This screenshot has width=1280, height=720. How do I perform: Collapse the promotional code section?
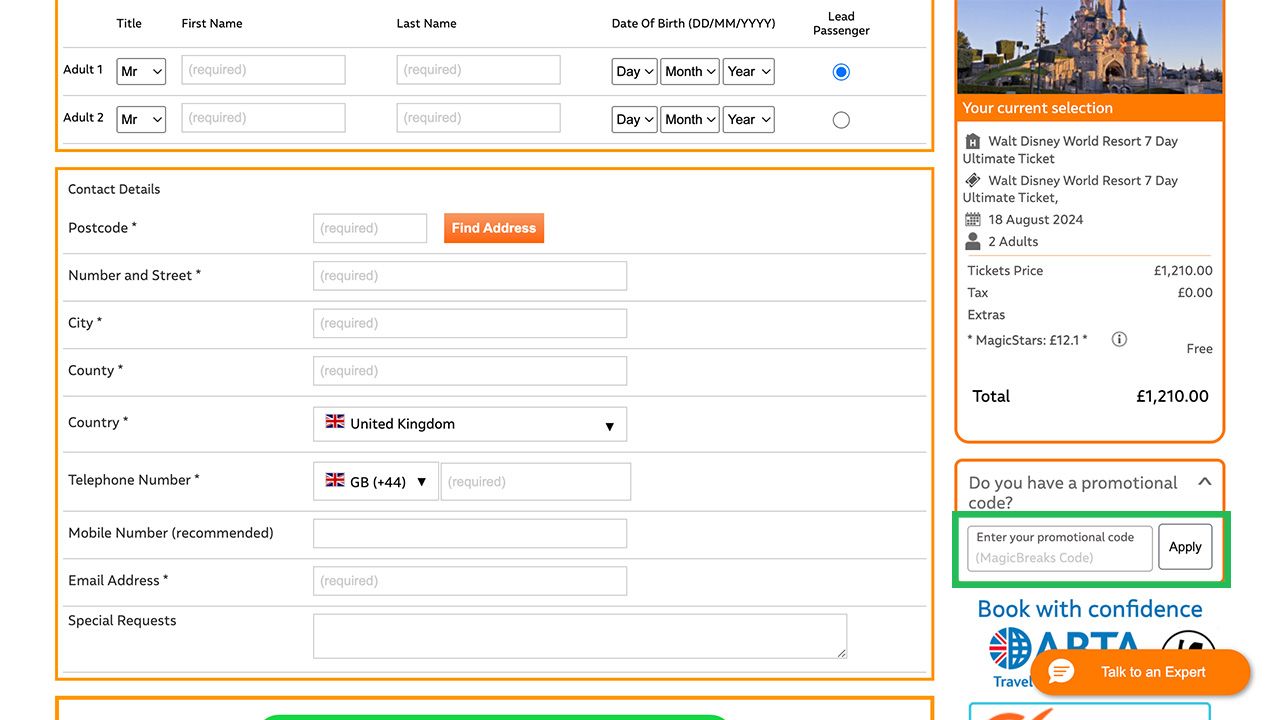pyautogui.click(x=1205, y=482)
